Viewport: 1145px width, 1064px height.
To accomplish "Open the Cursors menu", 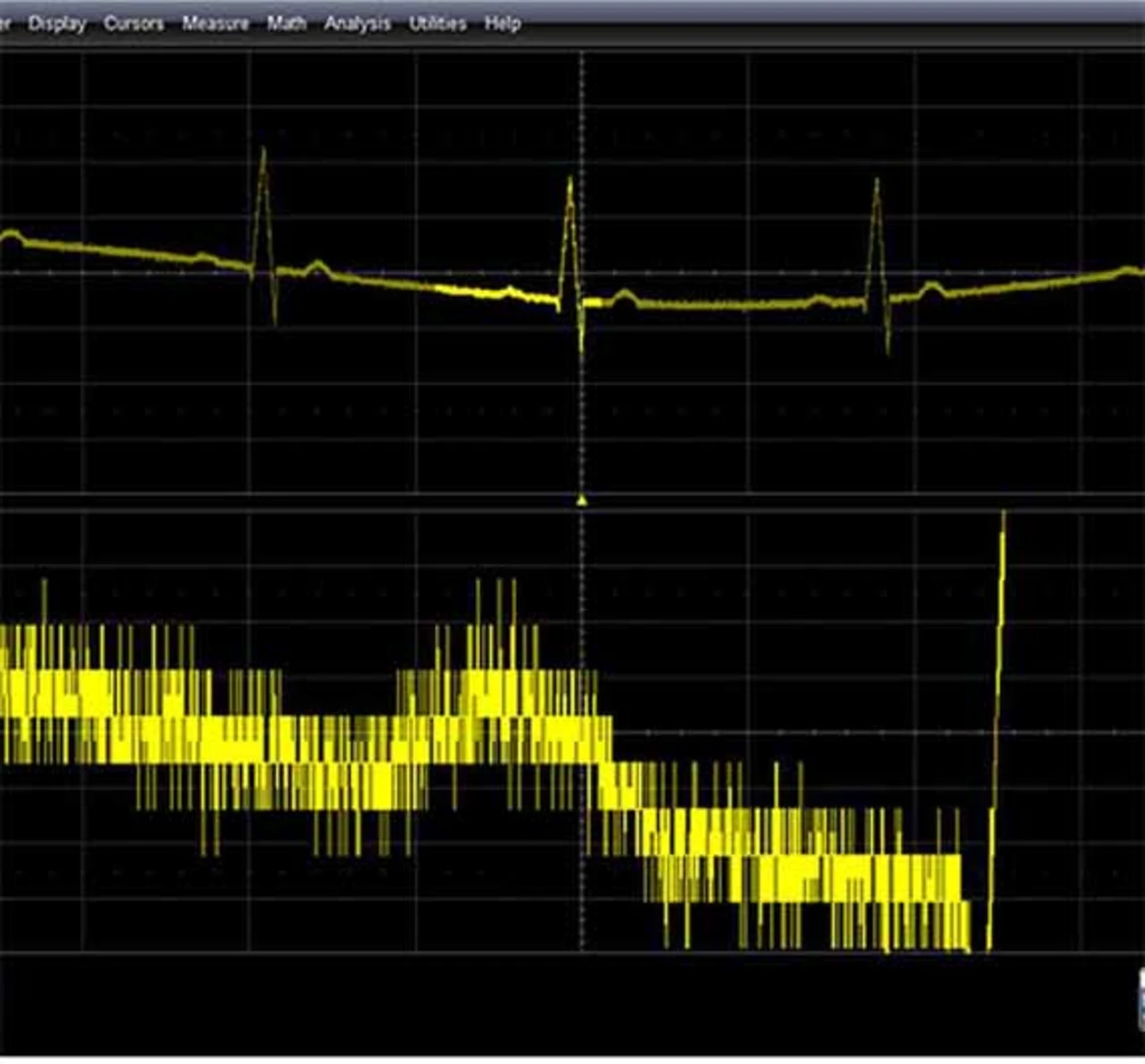I will (x=133, y=24).
